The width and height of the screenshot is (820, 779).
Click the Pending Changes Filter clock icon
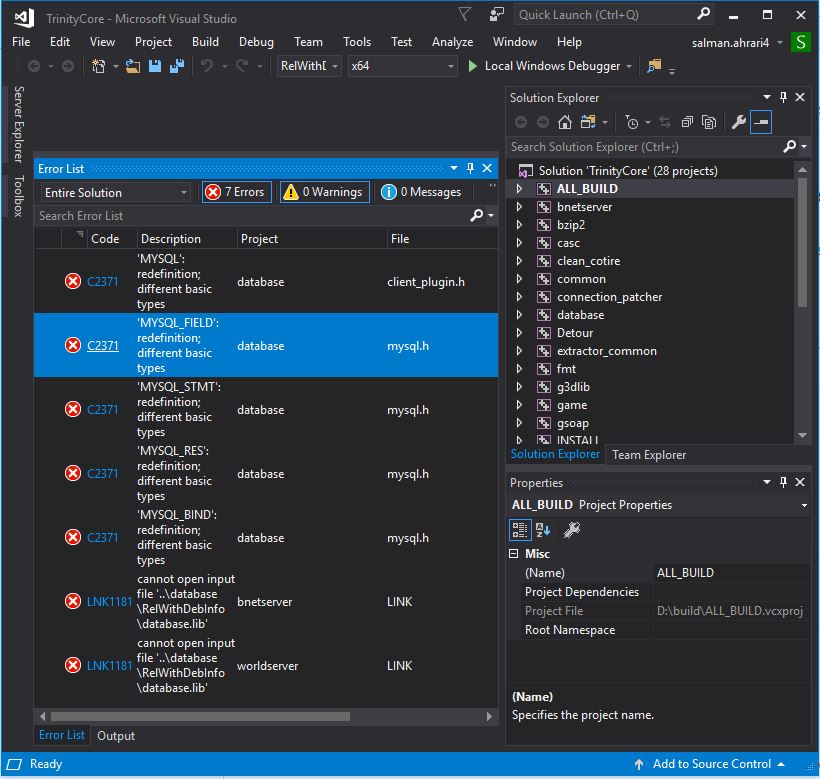(x=632, y=122)
